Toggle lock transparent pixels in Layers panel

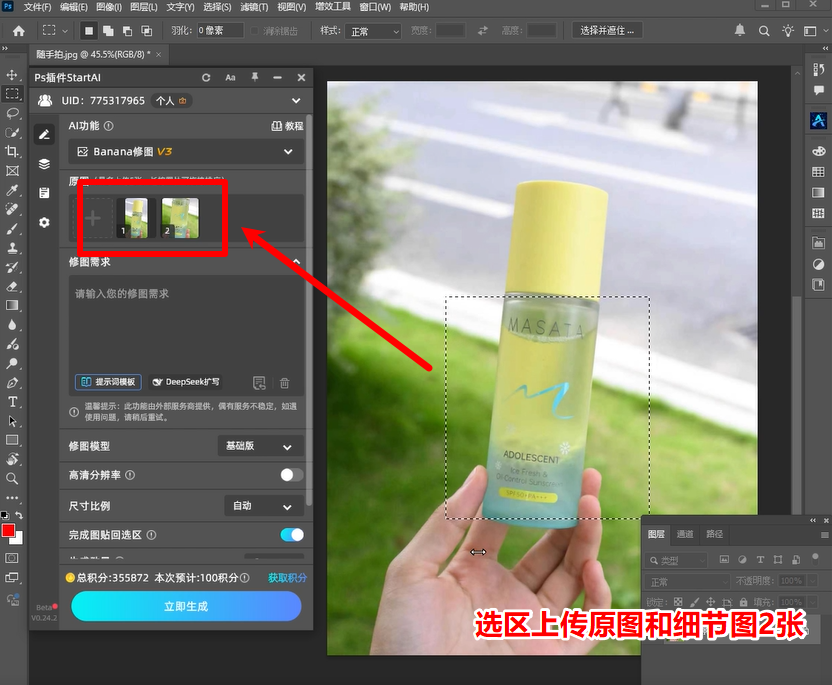[x=678, y=602]
